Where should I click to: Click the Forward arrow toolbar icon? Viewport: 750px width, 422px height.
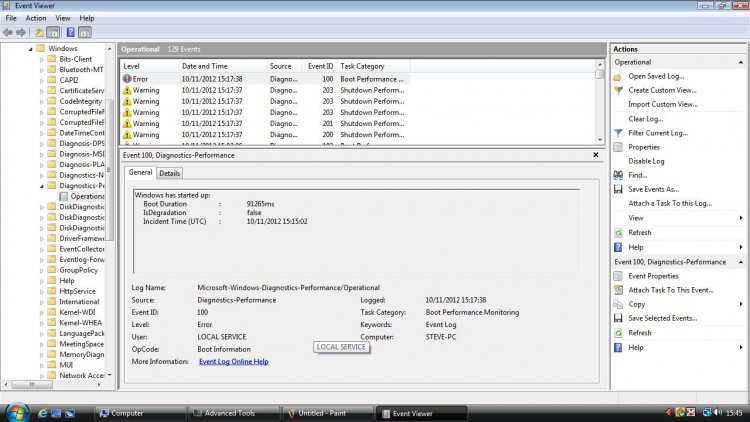21,33
